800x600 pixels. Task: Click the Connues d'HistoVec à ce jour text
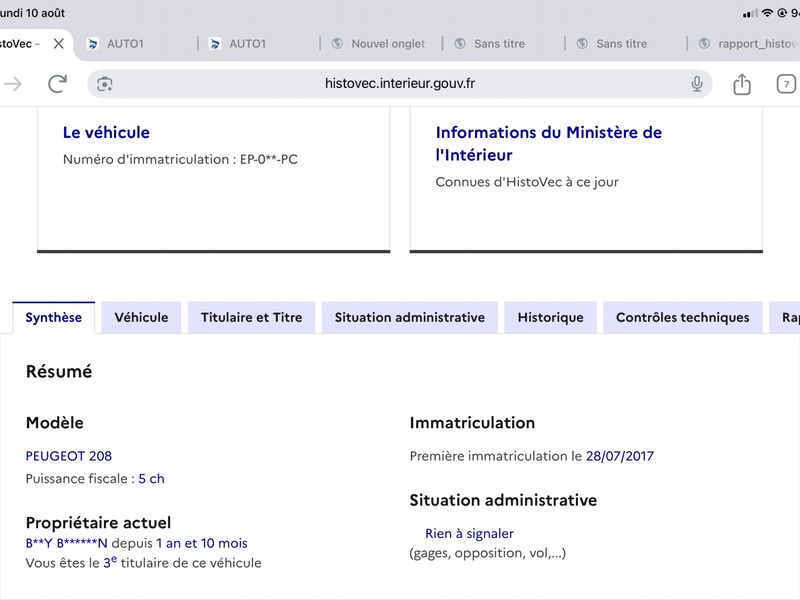(x=527, y=182)
